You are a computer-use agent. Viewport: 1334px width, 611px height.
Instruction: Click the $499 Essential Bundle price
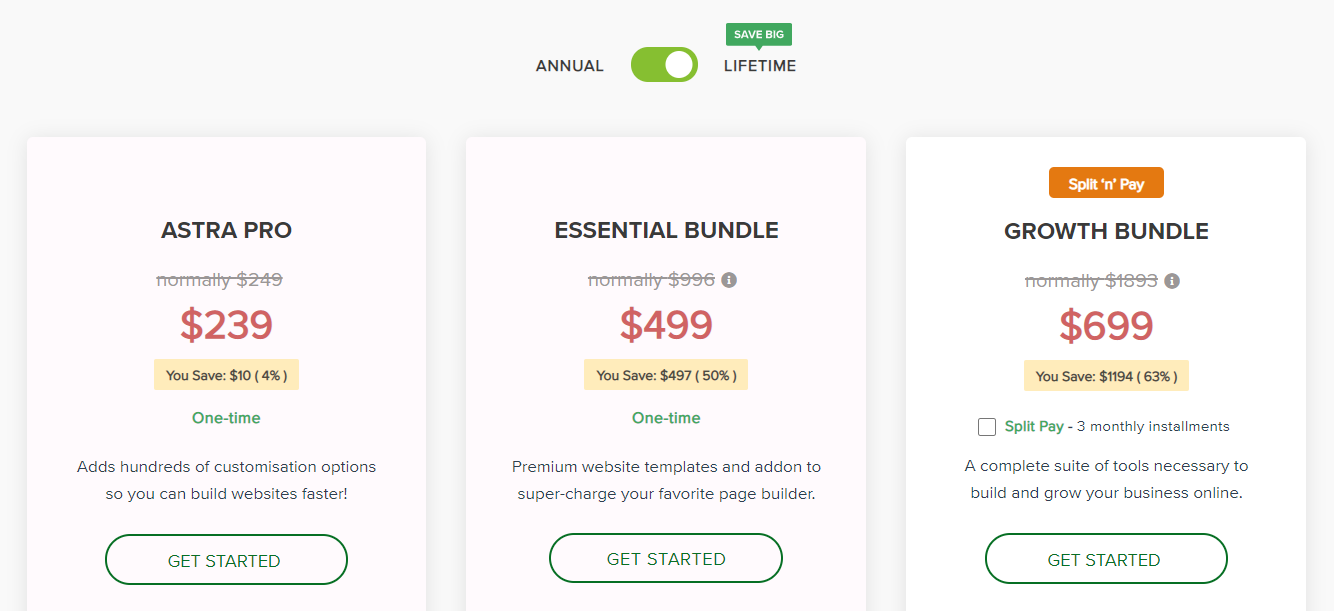click(666, 325)
